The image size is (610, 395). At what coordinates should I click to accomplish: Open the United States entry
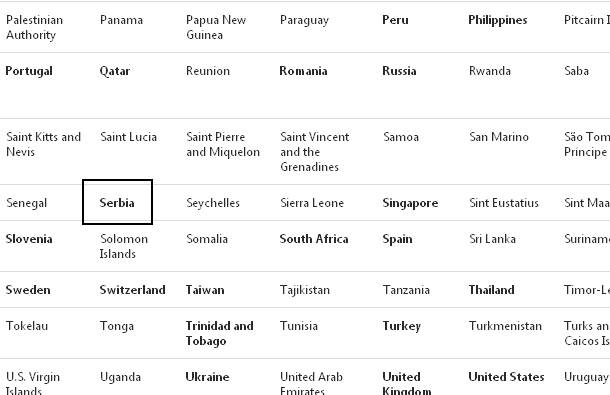[x=506, y=377]
